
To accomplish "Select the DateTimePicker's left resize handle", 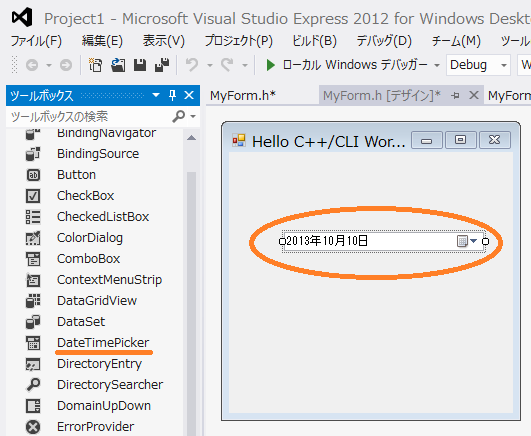I will [x=282, y=241].
